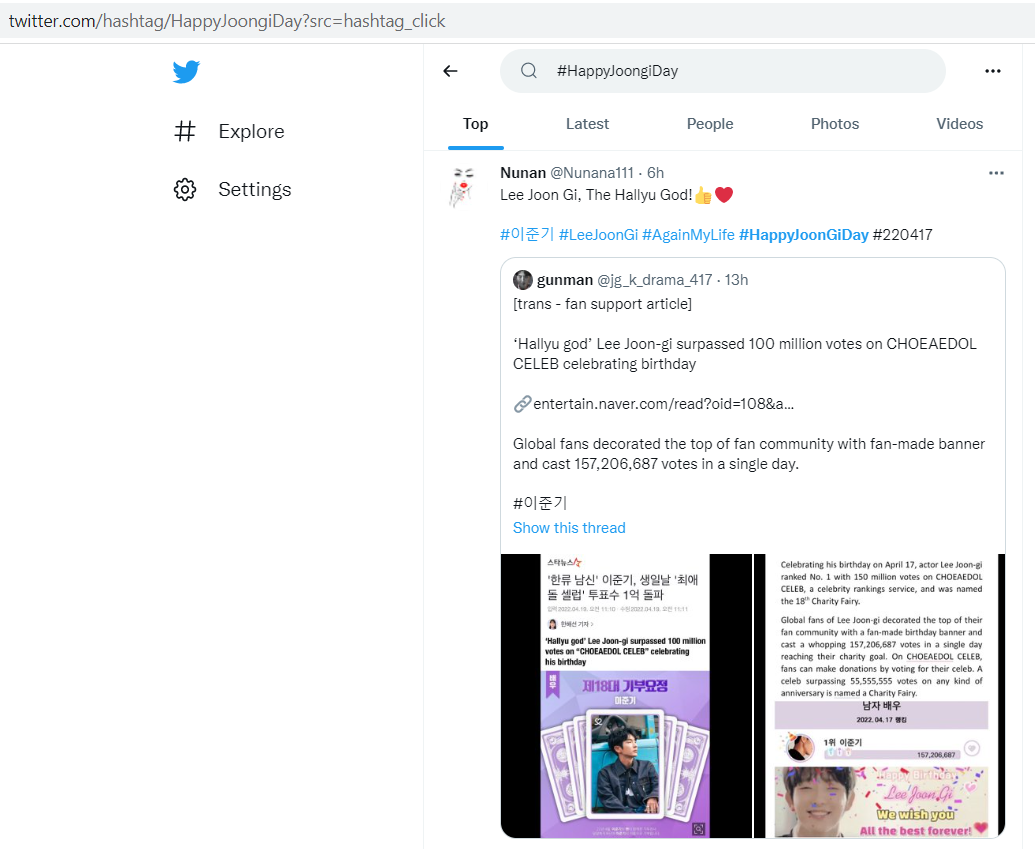Click the link chain icon before the Naver URL
Viewport: 1035px width, 849px height.
click(522, 404)
